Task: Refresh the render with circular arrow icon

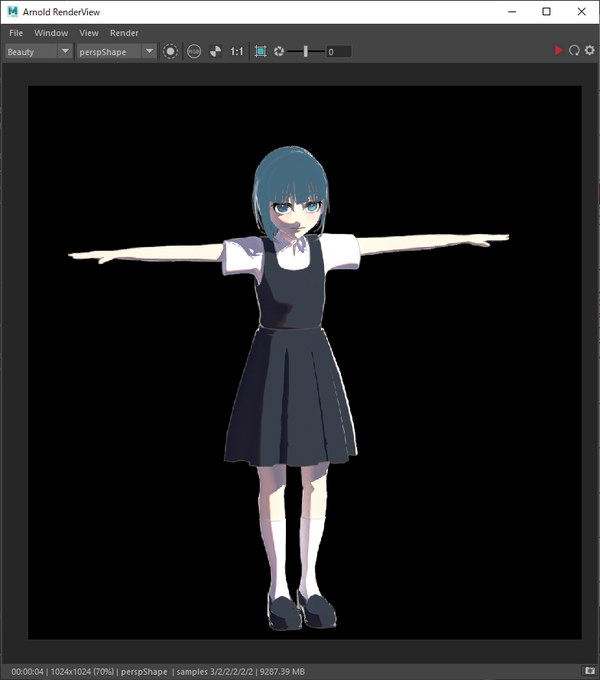Action: (x=574, y=50)
